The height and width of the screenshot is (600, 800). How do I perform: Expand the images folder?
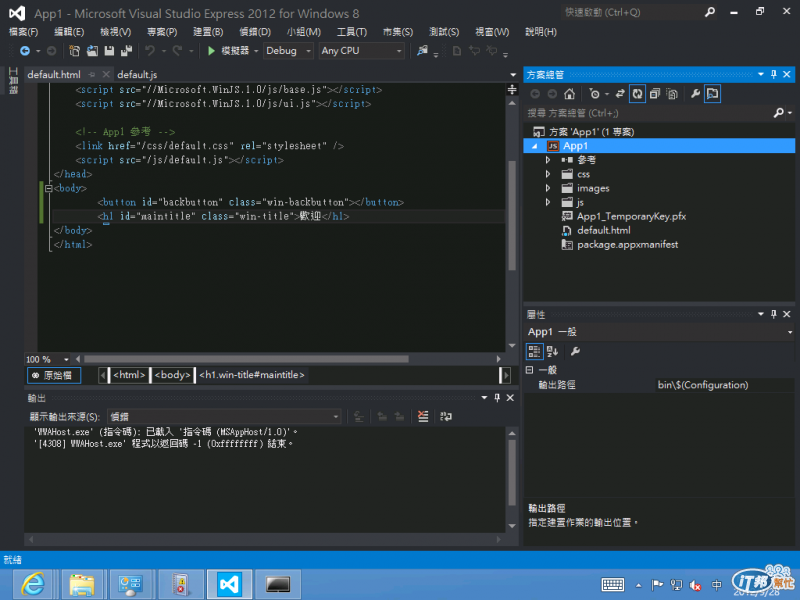coord(548,188)
